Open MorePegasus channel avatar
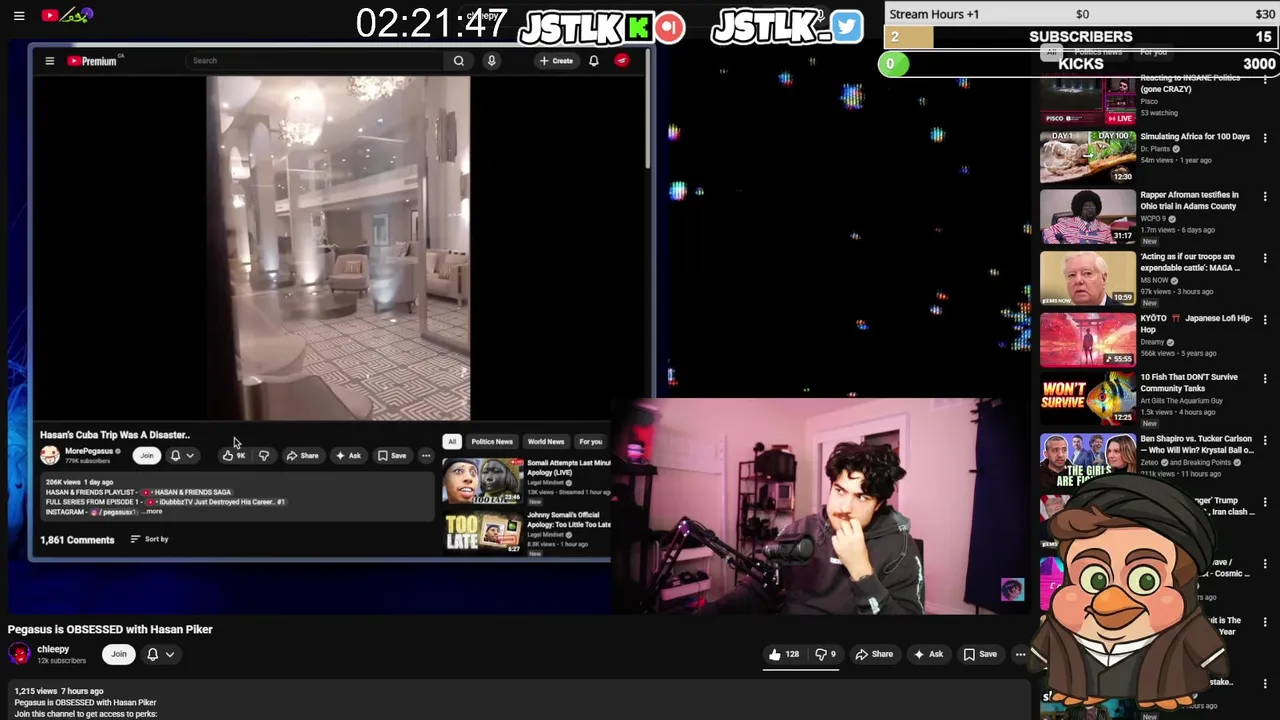1280x720 pixels. 50,455
